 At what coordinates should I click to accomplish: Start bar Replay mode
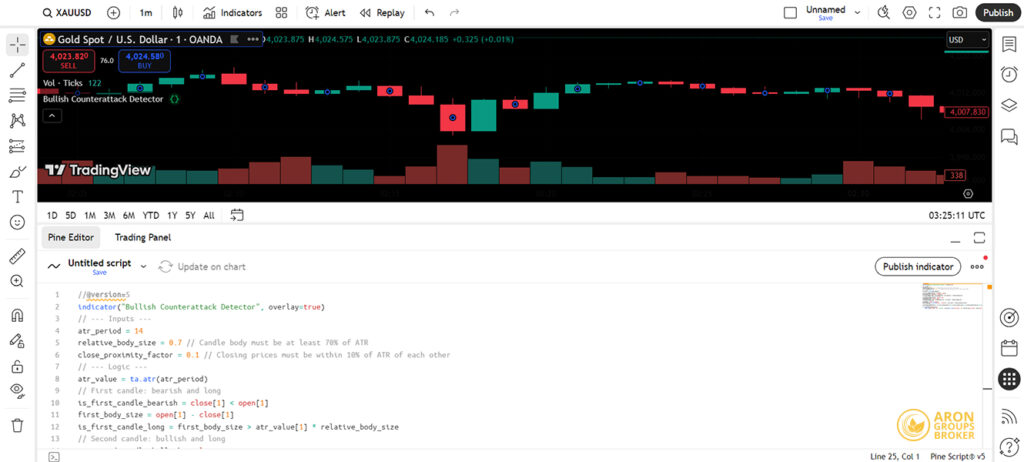click(382, 13)
